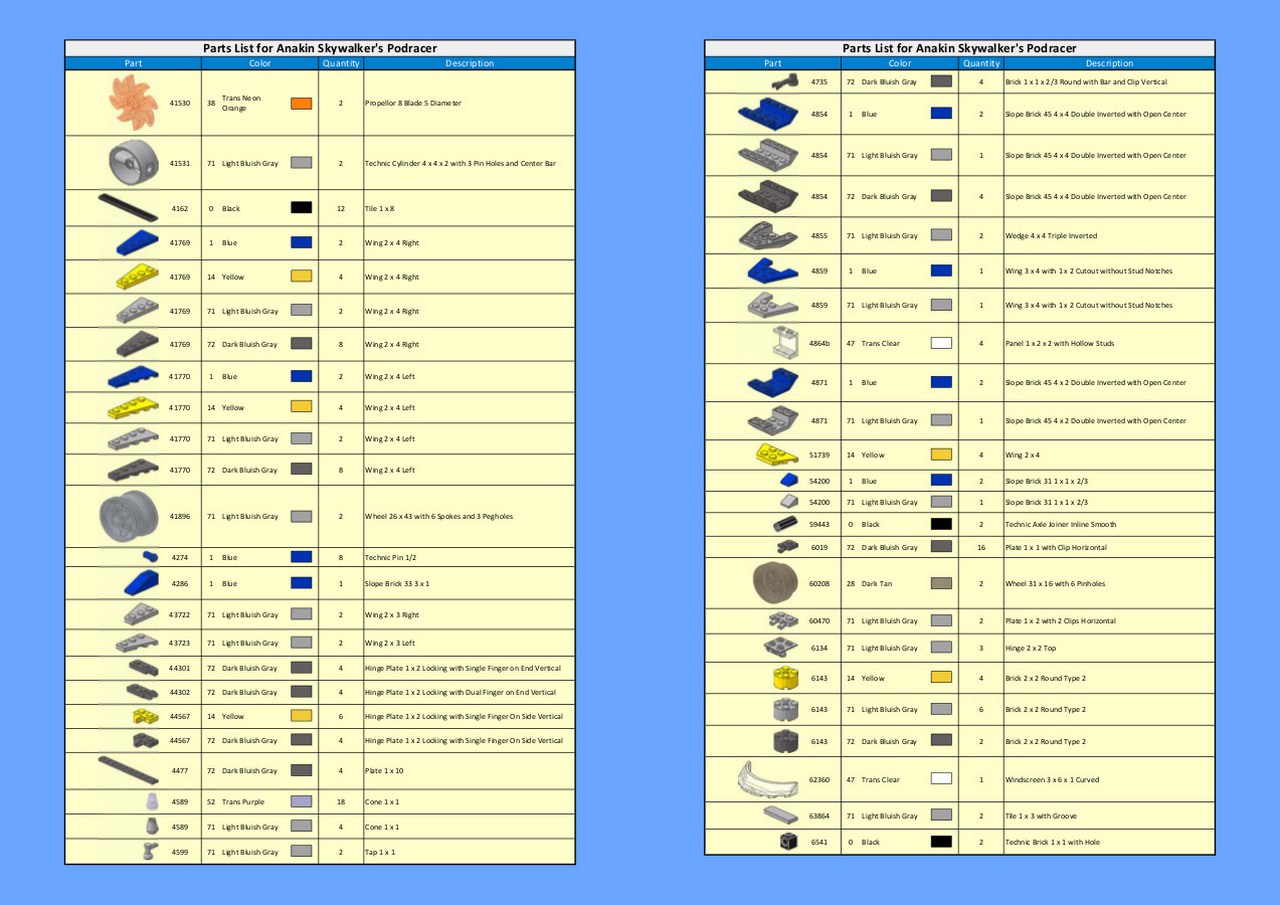Select the blue Slope Brick 4854 image

[x=767, y=114]
